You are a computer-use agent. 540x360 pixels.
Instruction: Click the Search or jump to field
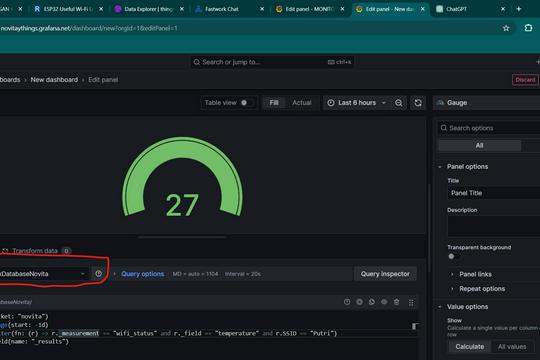(272, 62)
